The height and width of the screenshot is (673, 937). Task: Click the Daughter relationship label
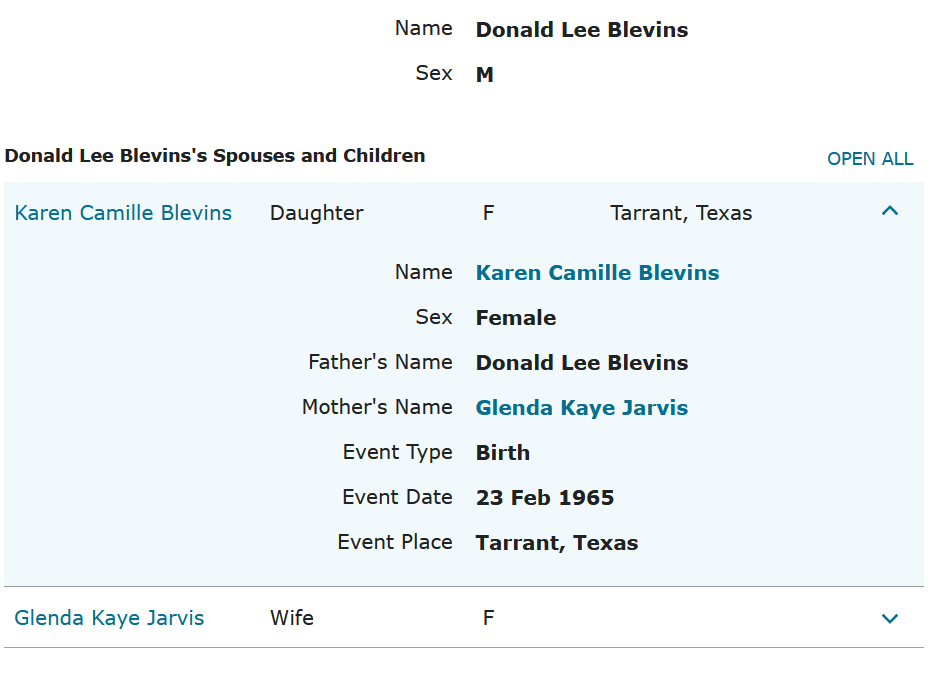[317, 213]
